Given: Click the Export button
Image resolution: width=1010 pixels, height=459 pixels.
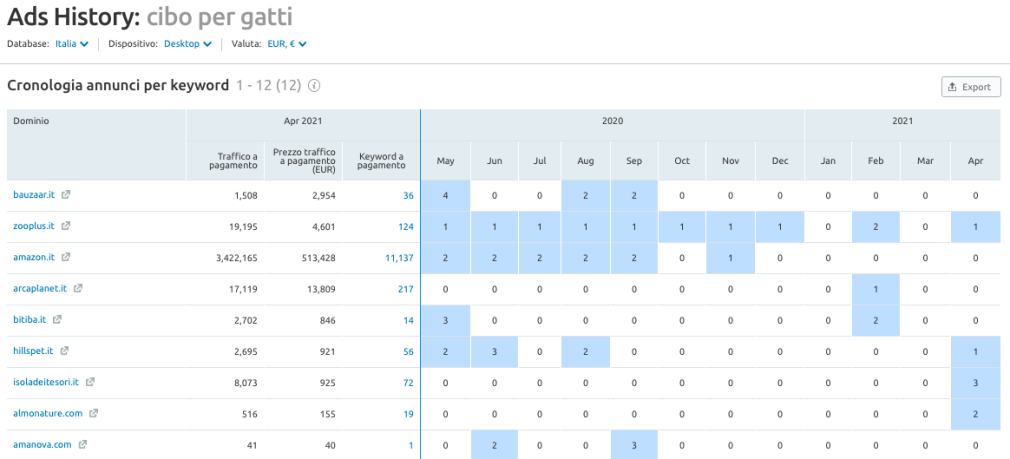Looking at the screenshot, I should (x=971, y=87).
